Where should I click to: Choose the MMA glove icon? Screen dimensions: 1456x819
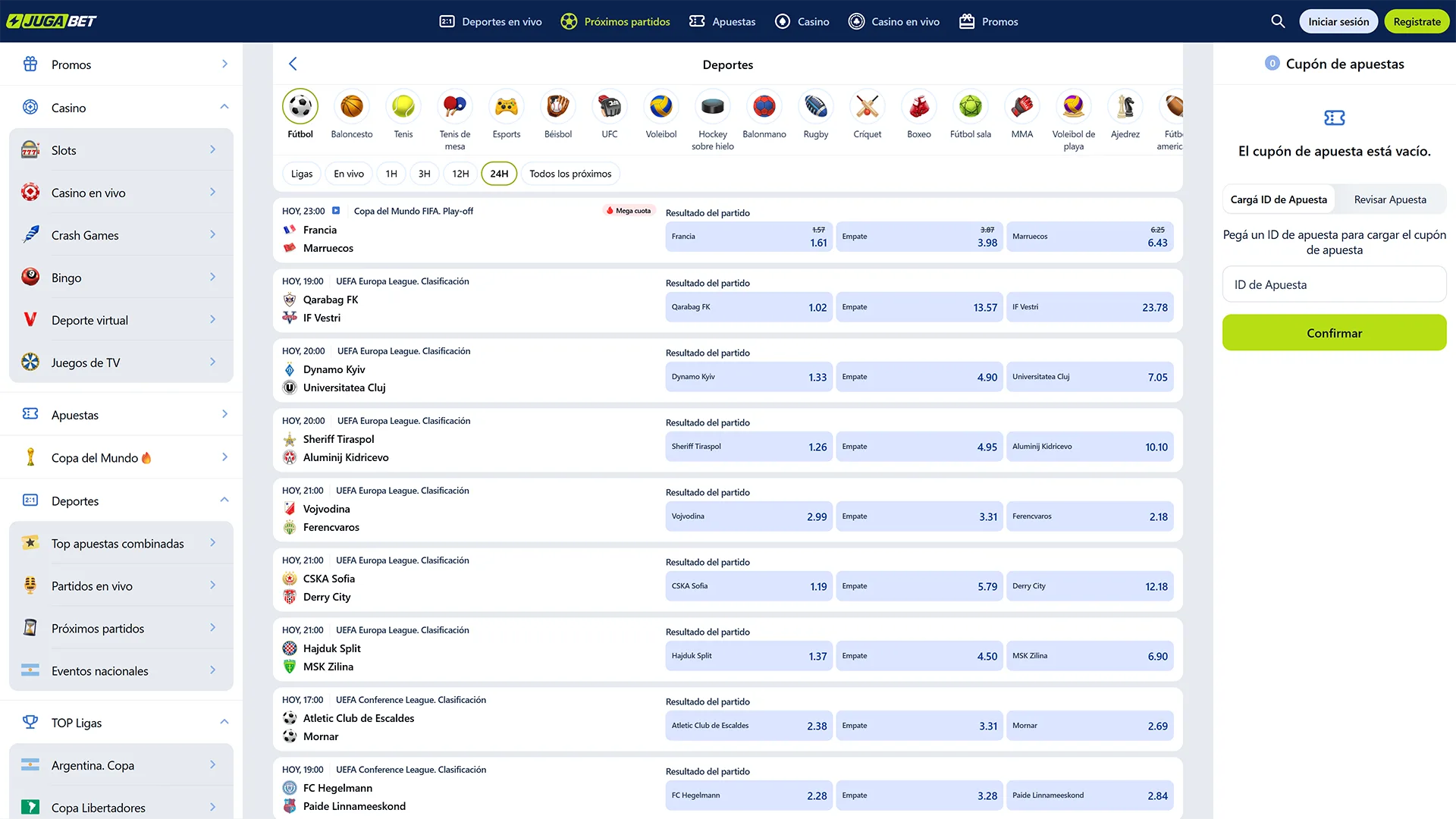click(x=1022, y=107)
